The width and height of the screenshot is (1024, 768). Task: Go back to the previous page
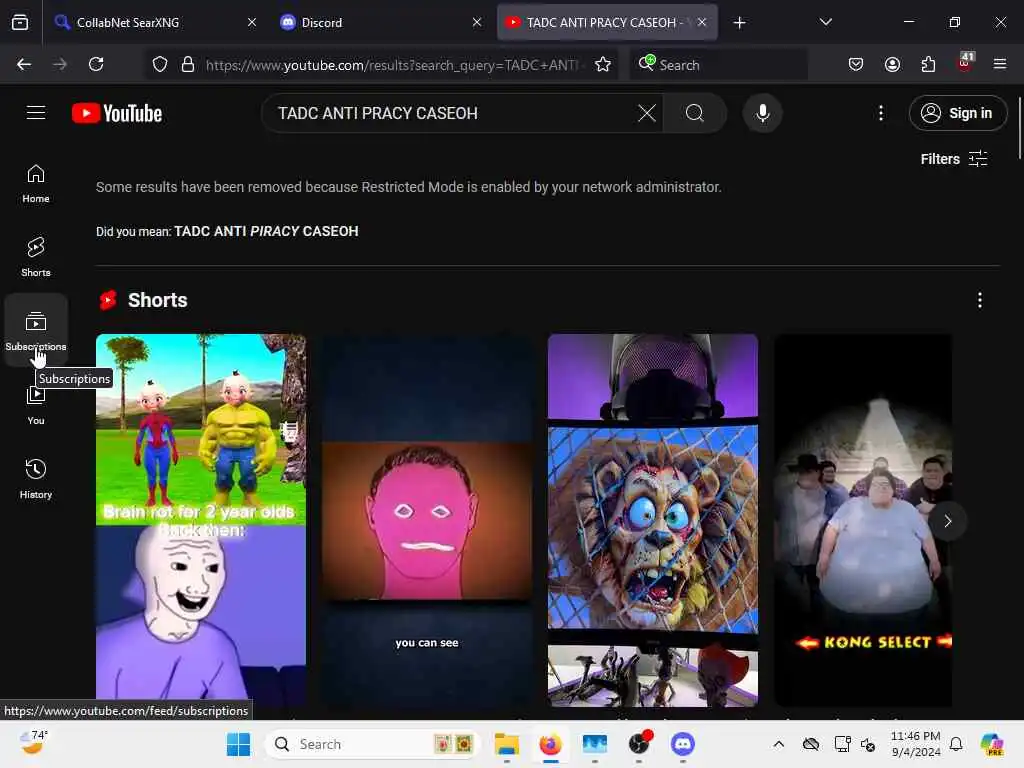[x=24, y=64]
